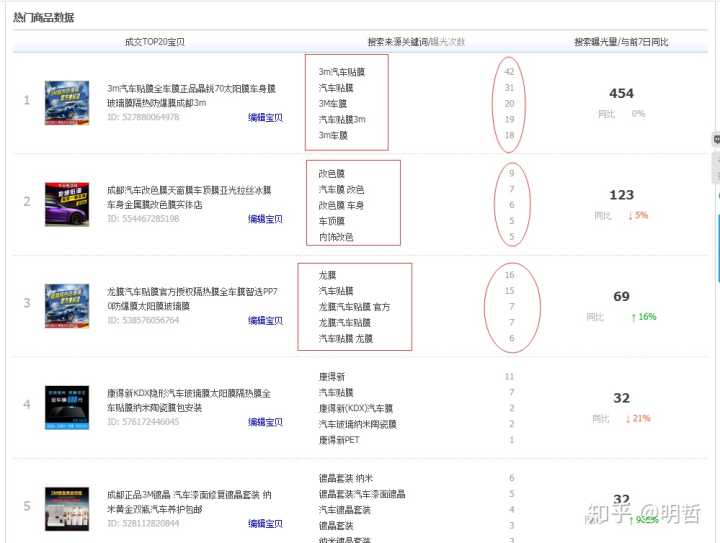The height and width of the screenshot is (543, 720).
Task: Click product ID 527880064978
Action: 143,117
